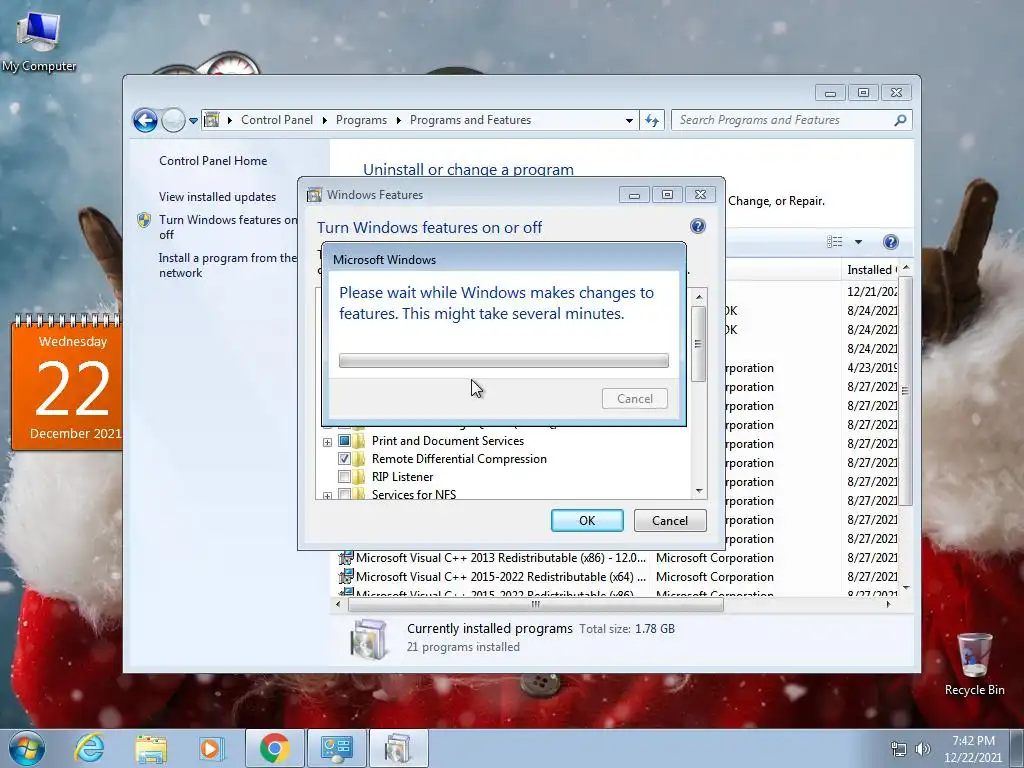Click Cancel in the Windows Features dialog

point(670,520)
